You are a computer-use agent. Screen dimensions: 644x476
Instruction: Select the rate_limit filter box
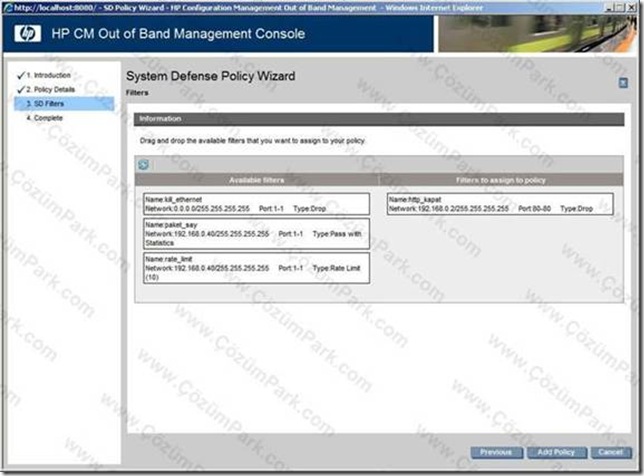pyautogui.click(x=256, y=268)
